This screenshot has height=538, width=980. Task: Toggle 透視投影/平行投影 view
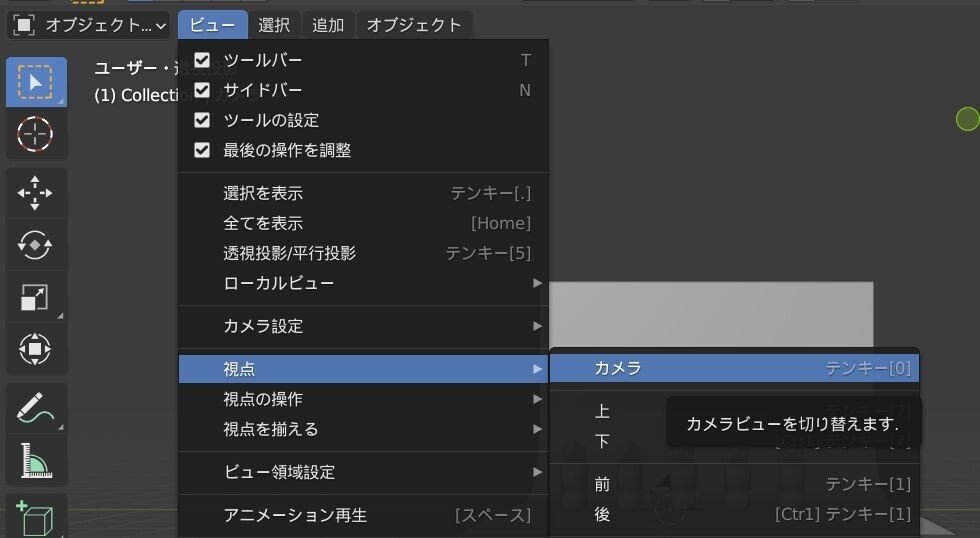tap(364, 253)
